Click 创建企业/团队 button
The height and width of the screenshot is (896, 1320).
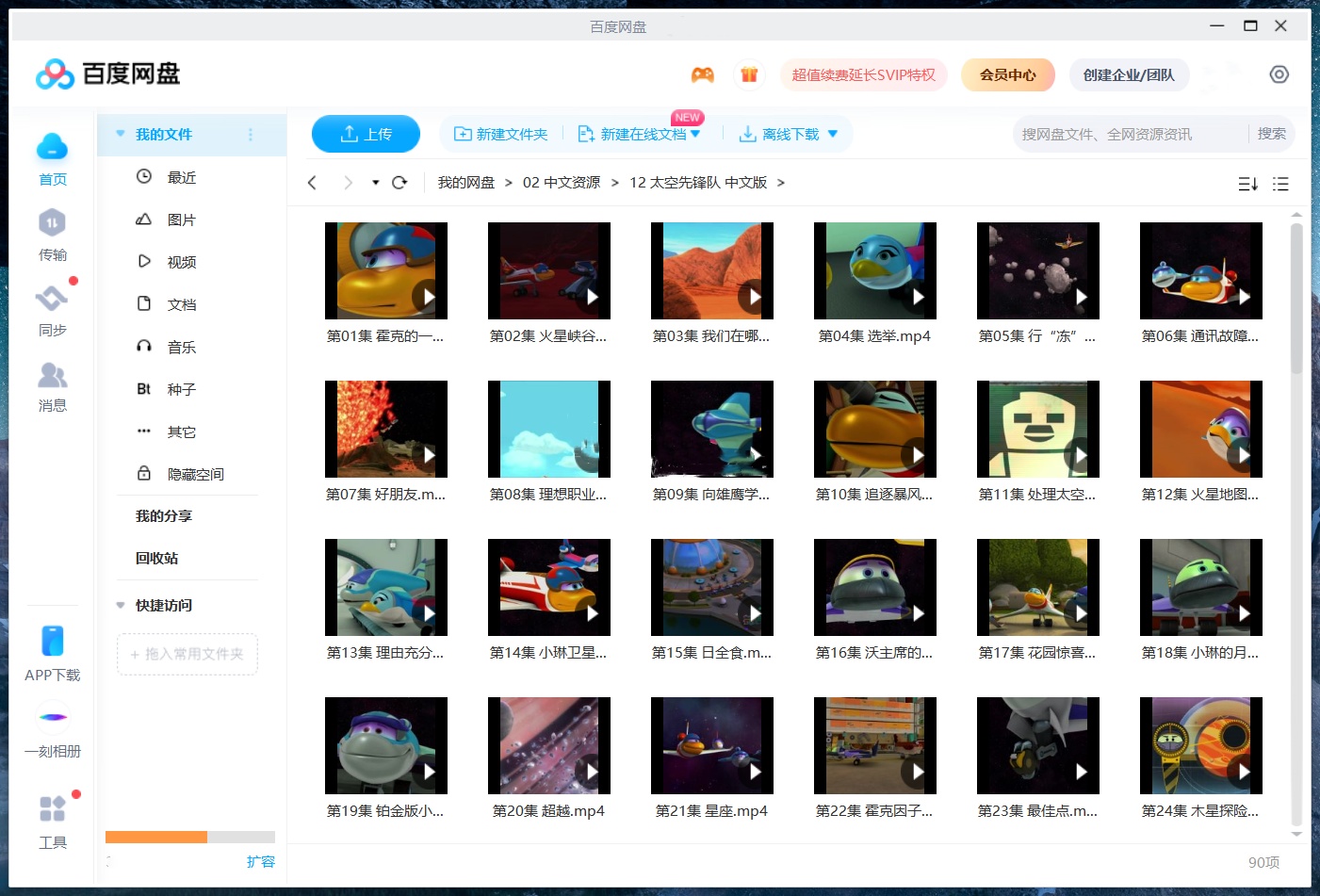coord(1129,74)
